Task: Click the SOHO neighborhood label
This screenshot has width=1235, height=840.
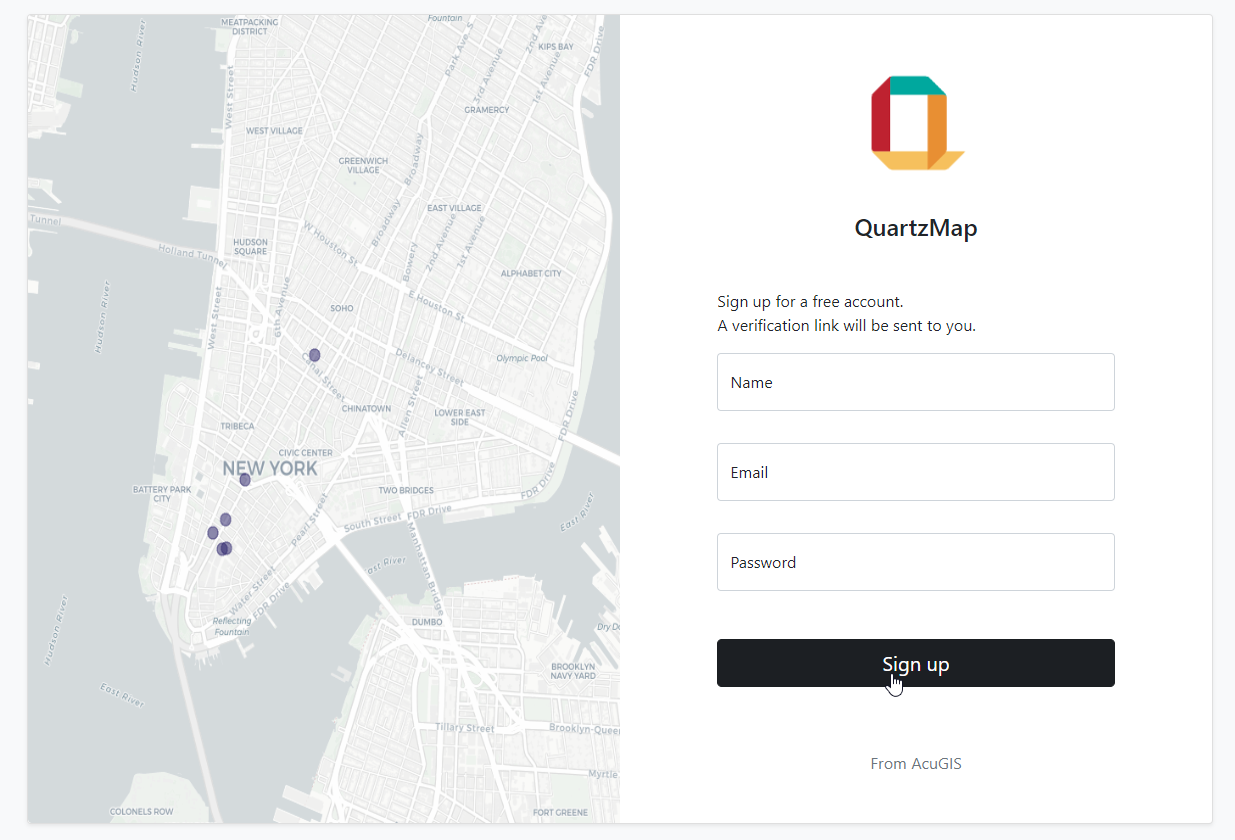Action: pos(342,308)
